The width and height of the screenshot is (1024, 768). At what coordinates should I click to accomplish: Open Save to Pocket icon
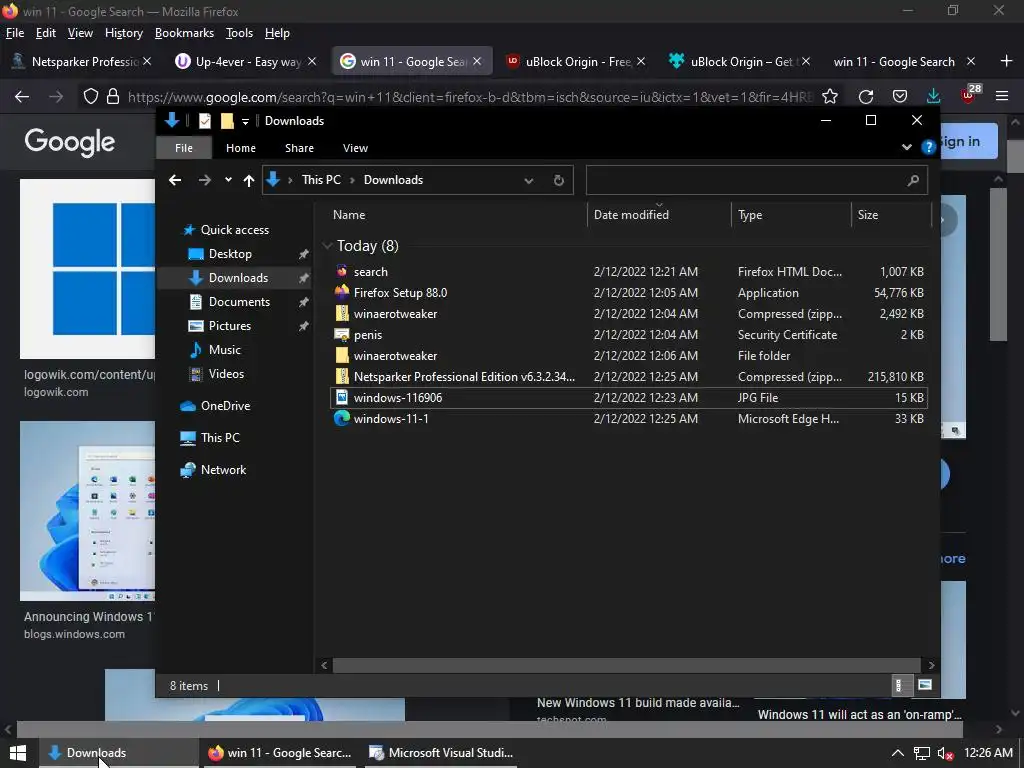pos(900,97)
